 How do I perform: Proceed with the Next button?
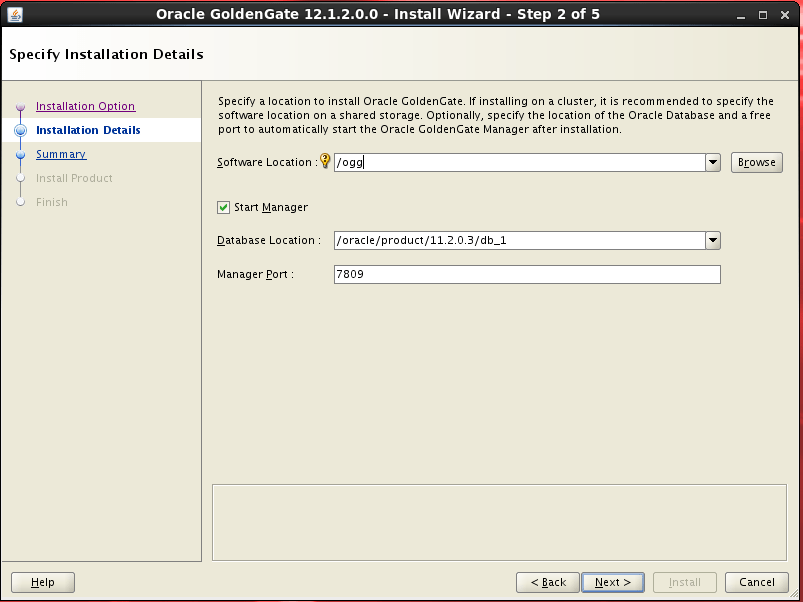coord(613,582)
